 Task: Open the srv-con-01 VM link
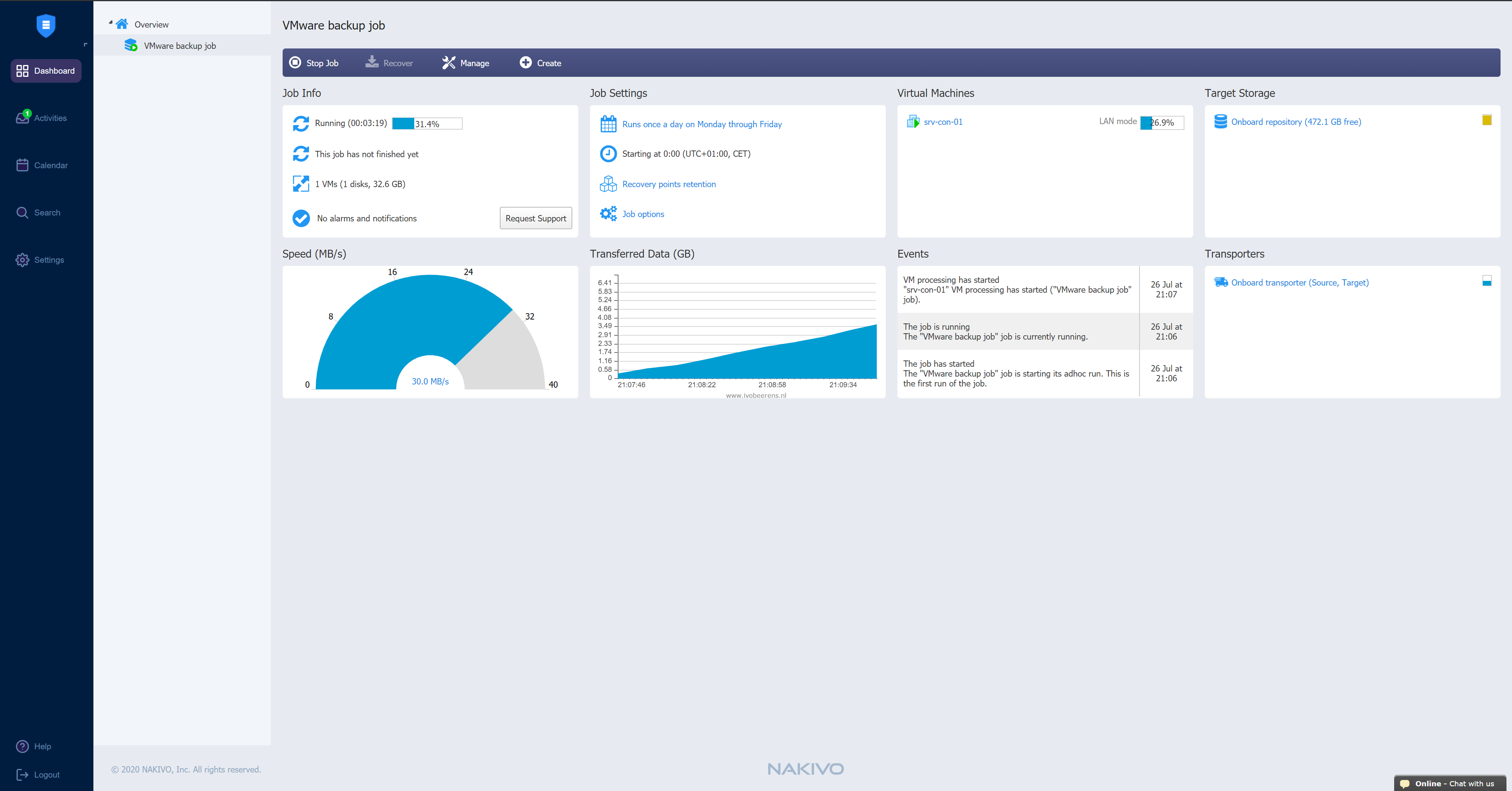point(943,122)
